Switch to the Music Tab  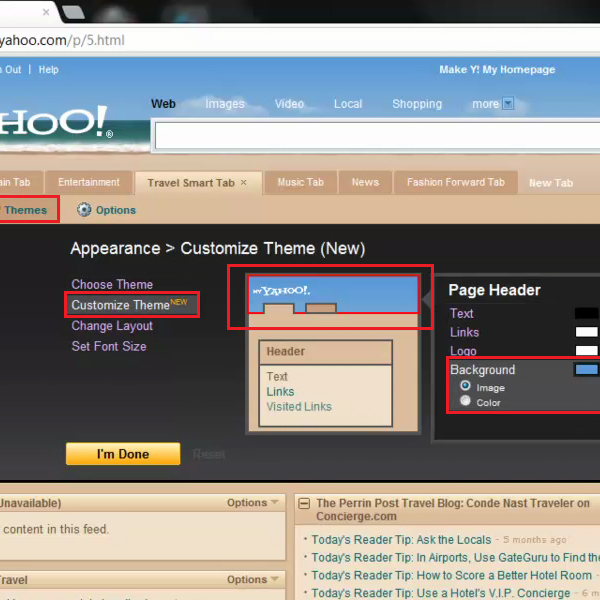300,183
